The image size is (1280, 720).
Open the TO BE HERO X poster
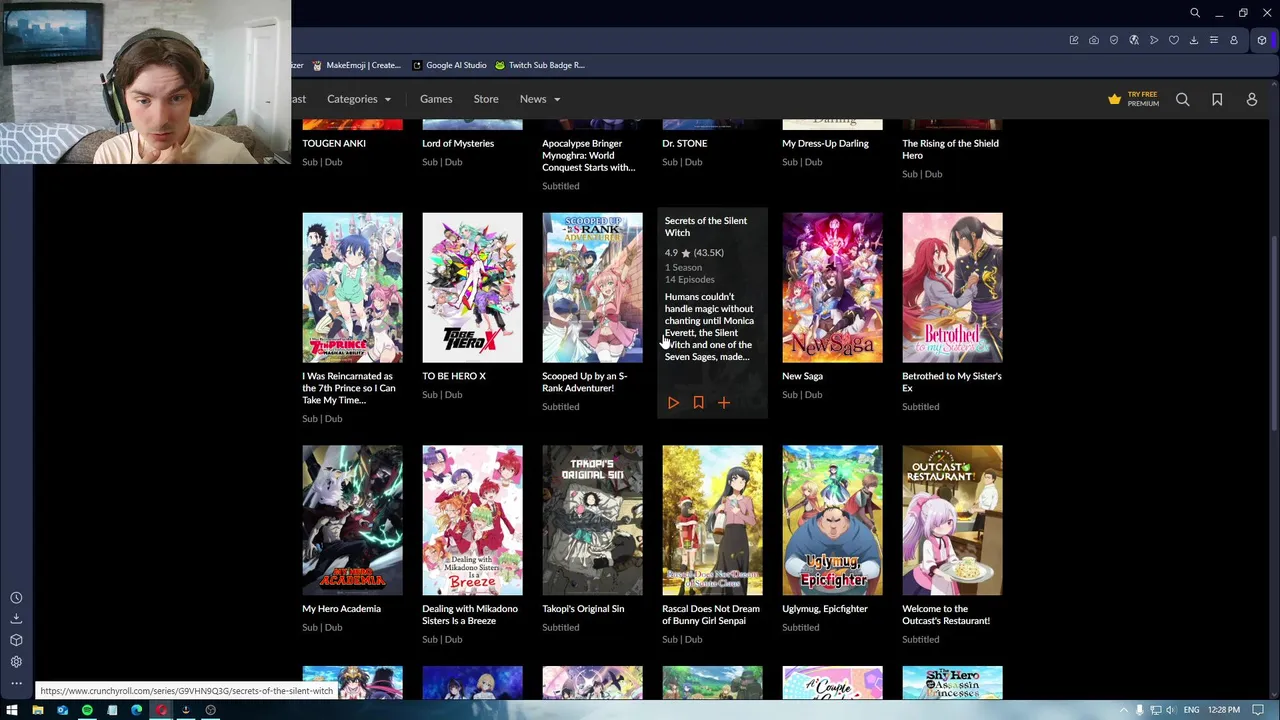point(472,287)
